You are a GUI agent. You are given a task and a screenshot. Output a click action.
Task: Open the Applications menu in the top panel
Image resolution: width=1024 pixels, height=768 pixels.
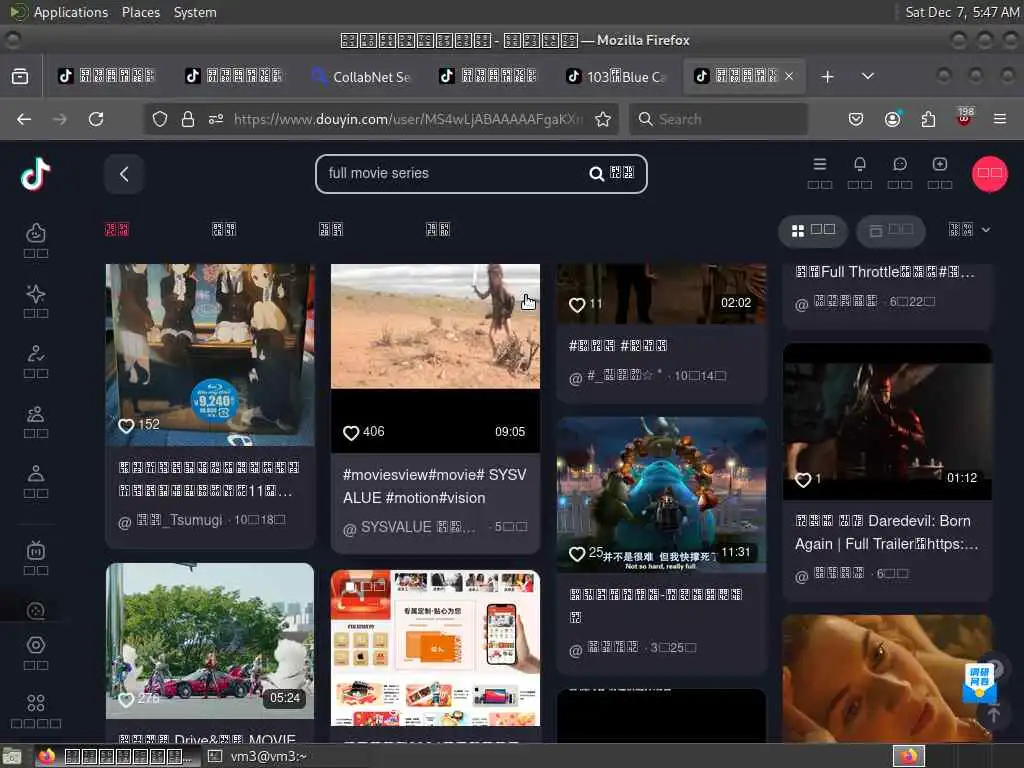click(x=71, y=12)
